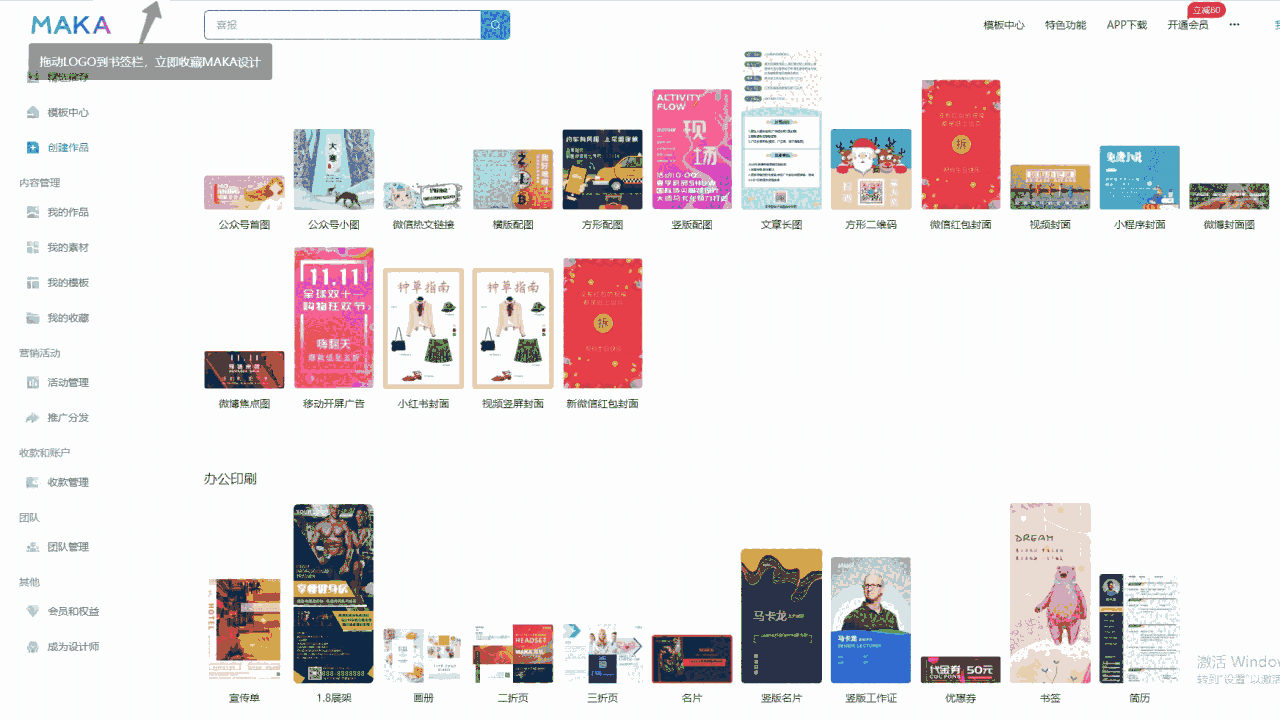Screen dimensions: 1280x720
Task: Select the 公众号首图 template thumbnail
Action: (244, 192)
